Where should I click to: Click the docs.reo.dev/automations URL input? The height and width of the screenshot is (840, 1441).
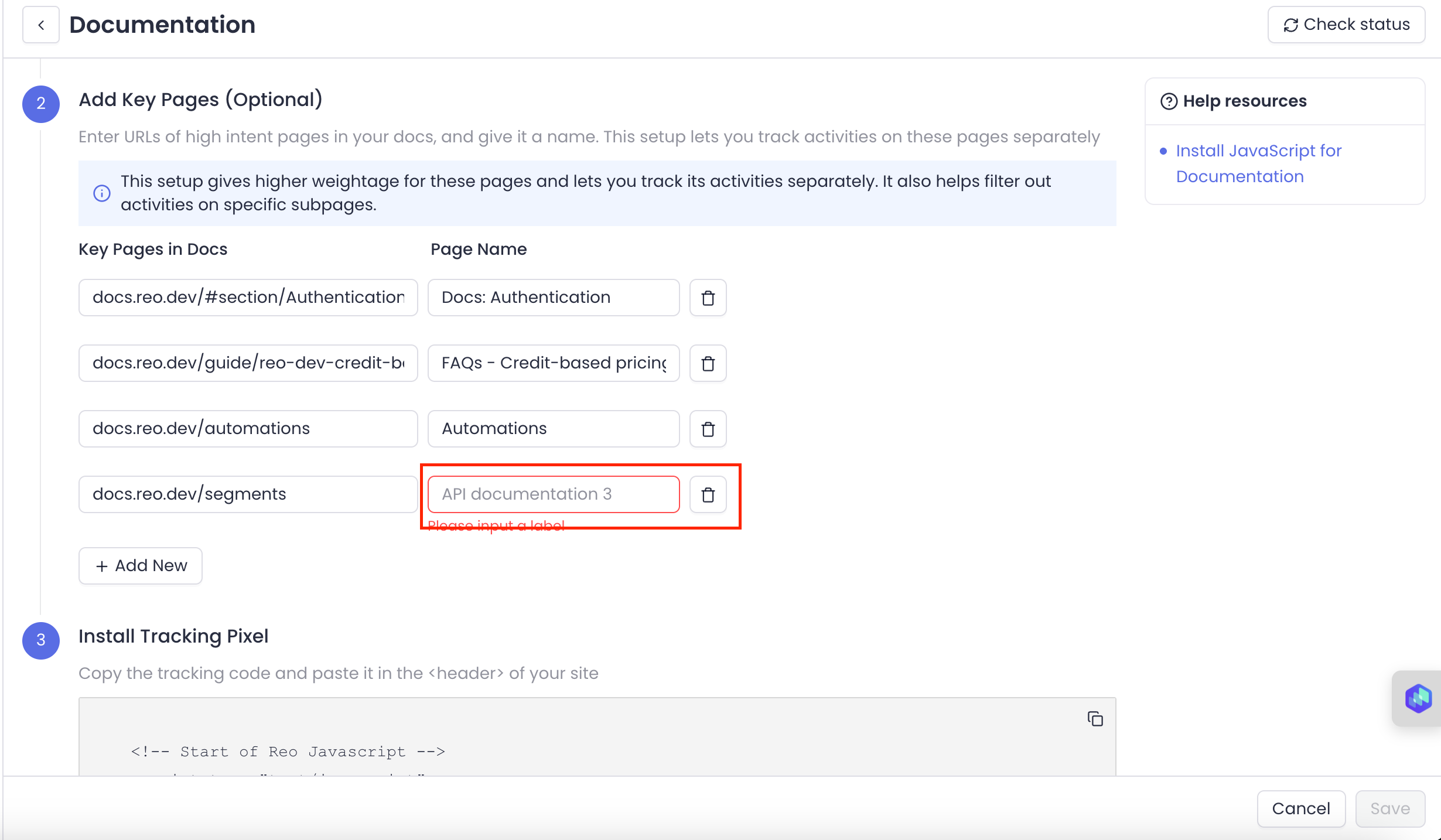click(x=248, y=429)
